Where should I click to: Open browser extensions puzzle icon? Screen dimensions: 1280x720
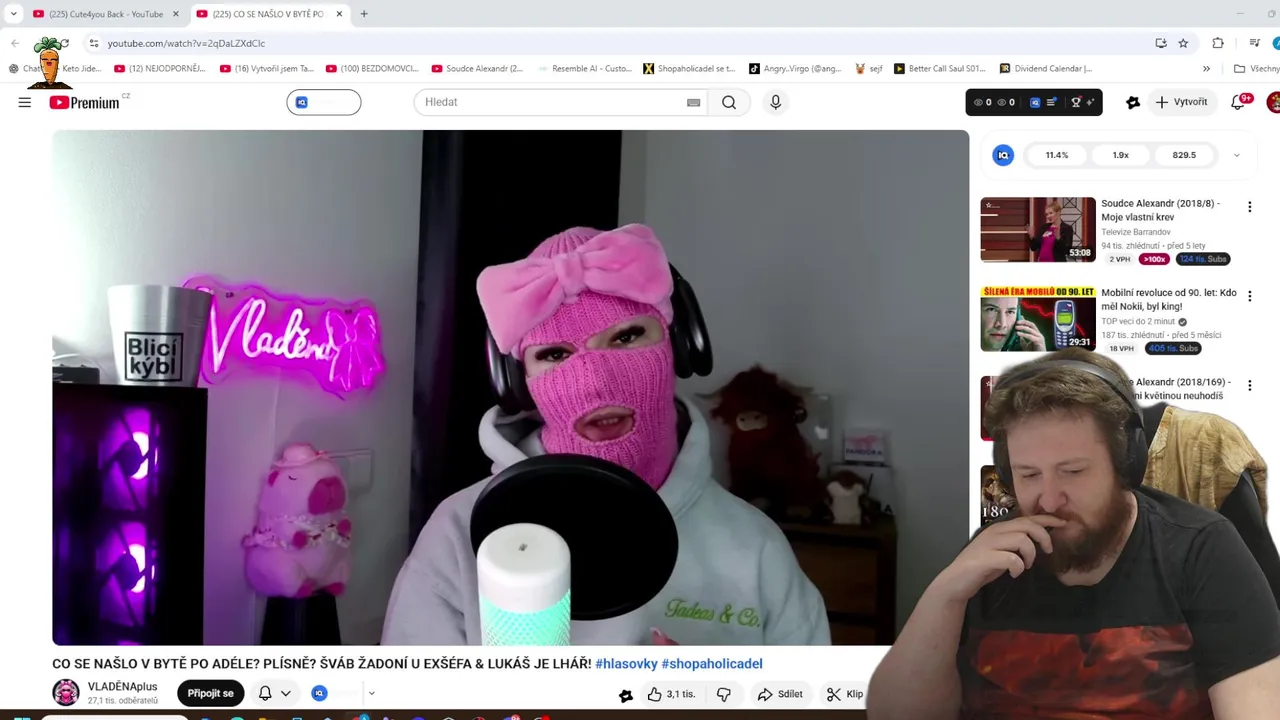1218,43
